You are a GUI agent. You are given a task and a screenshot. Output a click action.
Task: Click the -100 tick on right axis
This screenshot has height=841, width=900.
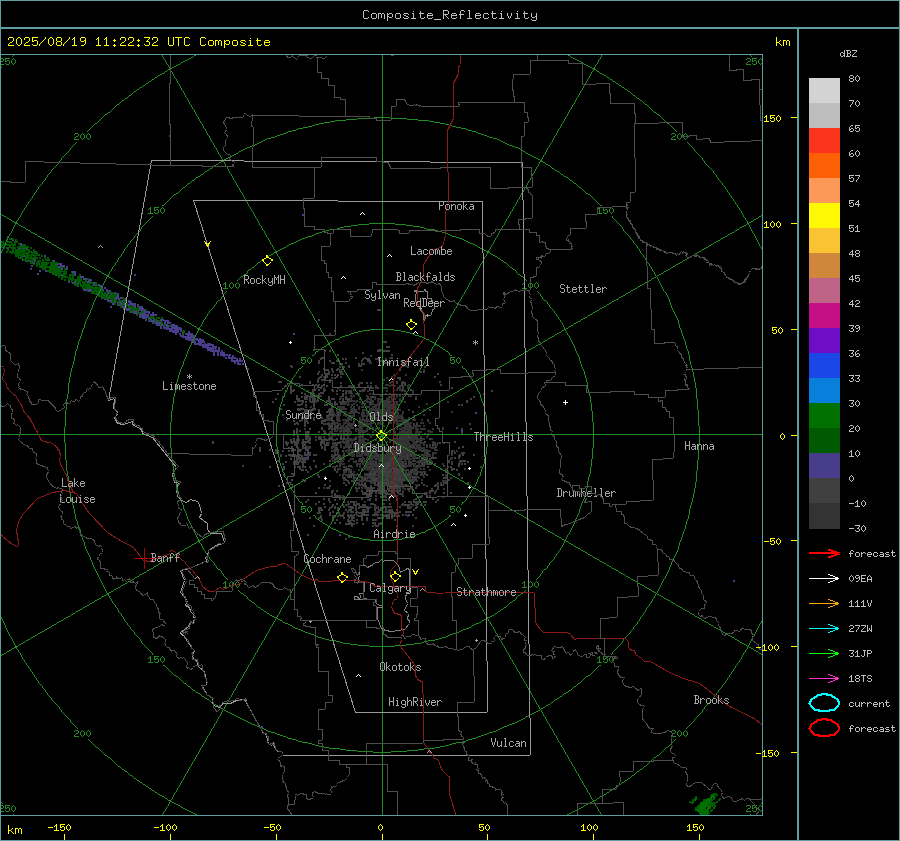[x=770, y=647]
